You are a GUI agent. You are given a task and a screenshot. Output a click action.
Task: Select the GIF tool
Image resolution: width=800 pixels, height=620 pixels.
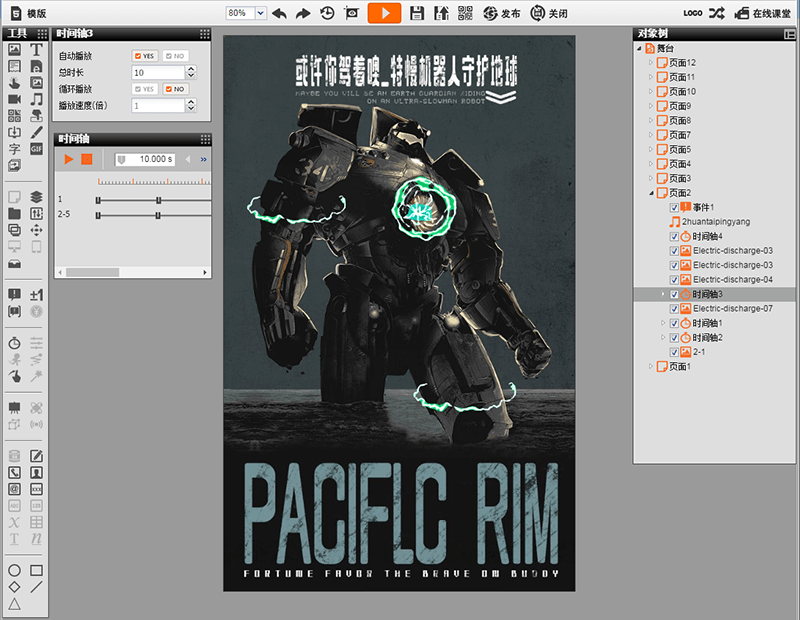coord(37,148)
